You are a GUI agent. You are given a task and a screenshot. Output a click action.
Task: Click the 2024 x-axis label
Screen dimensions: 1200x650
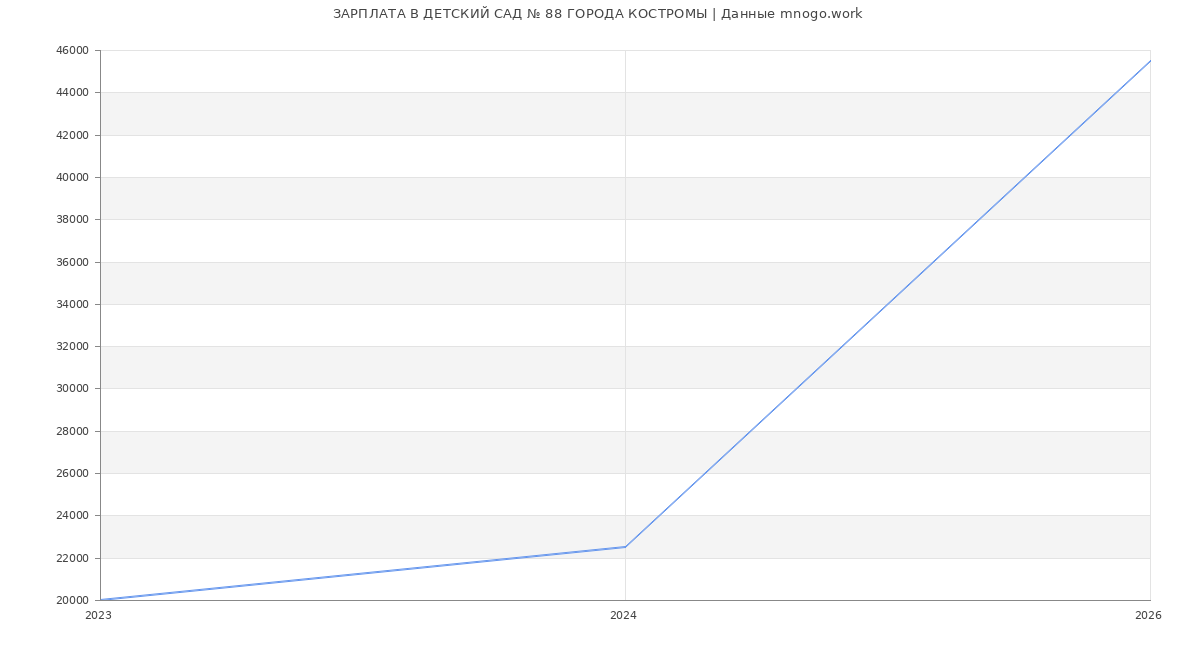623,616
